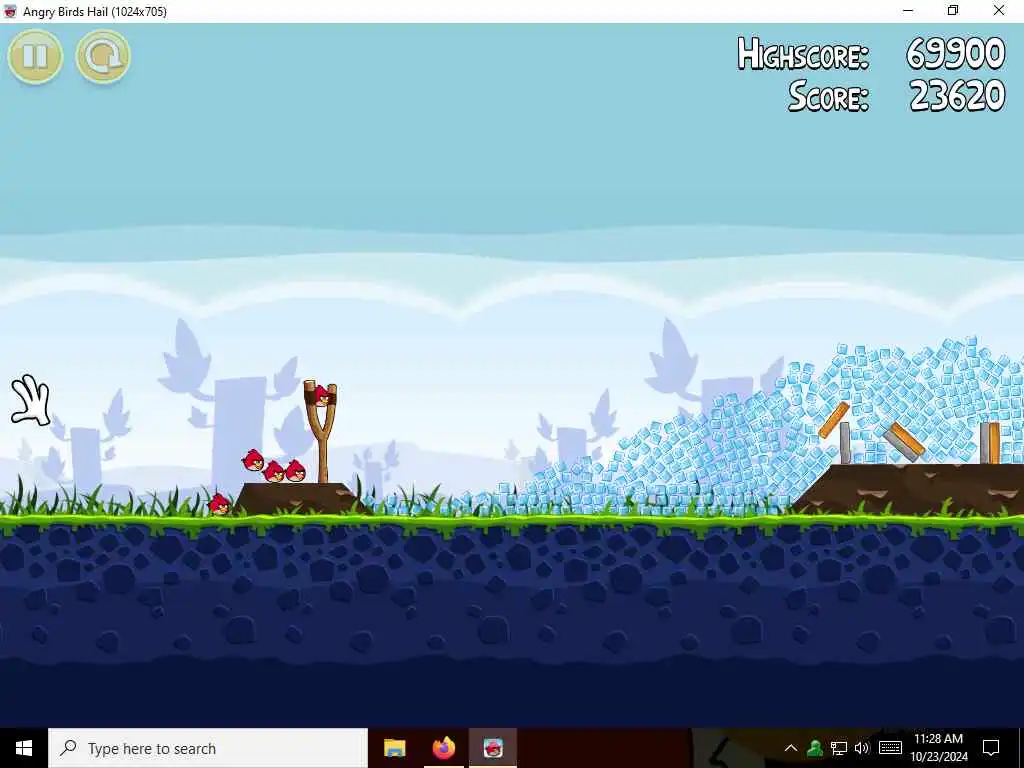The width and height of the screenshot is (1024, 768).
Task: Launch Firefox from the taskbar
Action: tap(444, 748)
